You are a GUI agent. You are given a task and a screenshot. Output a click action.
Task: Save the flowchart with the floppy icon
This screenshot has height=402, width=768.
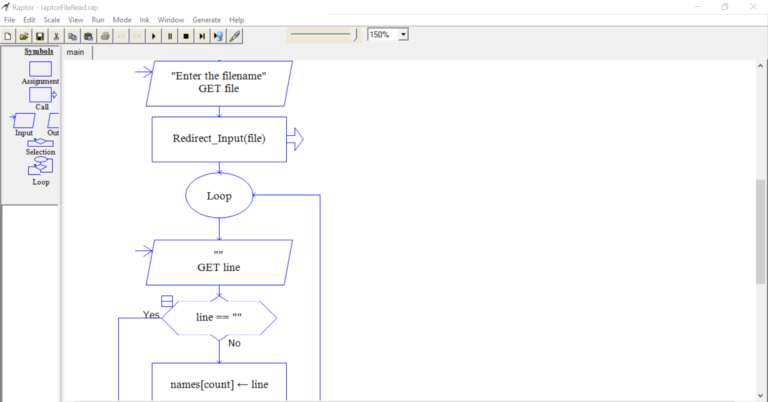click(x=40, y=36)
